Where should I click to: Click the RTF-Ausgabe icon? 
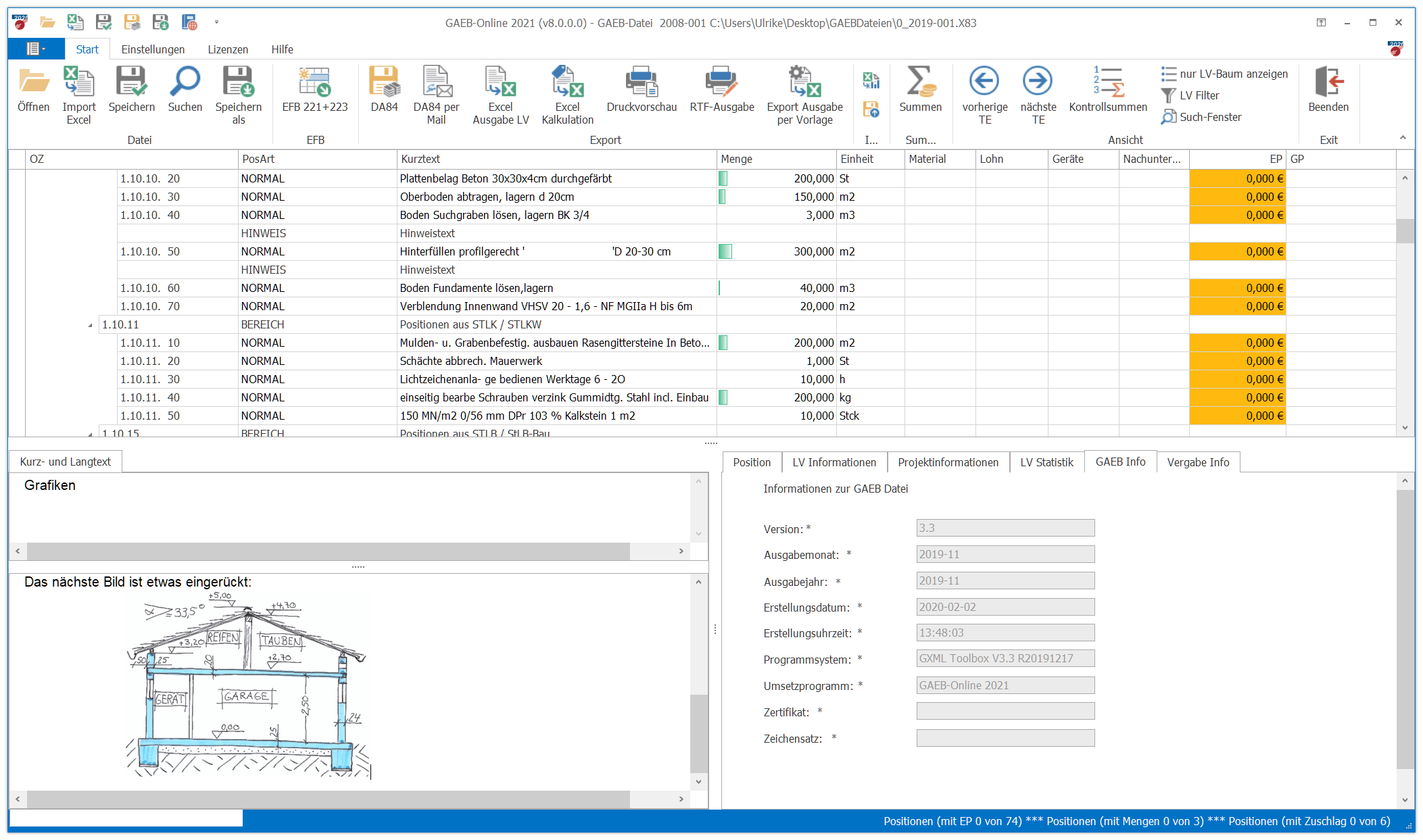pos(721,82)
